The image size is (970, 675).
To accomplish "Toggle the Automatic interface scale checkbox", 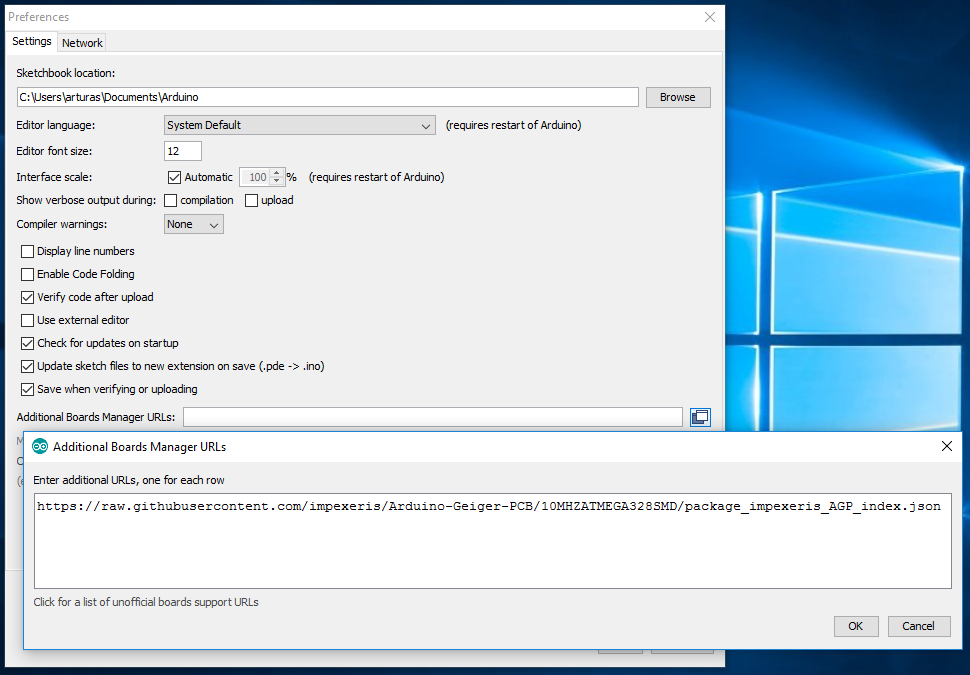I will (174, 178).
